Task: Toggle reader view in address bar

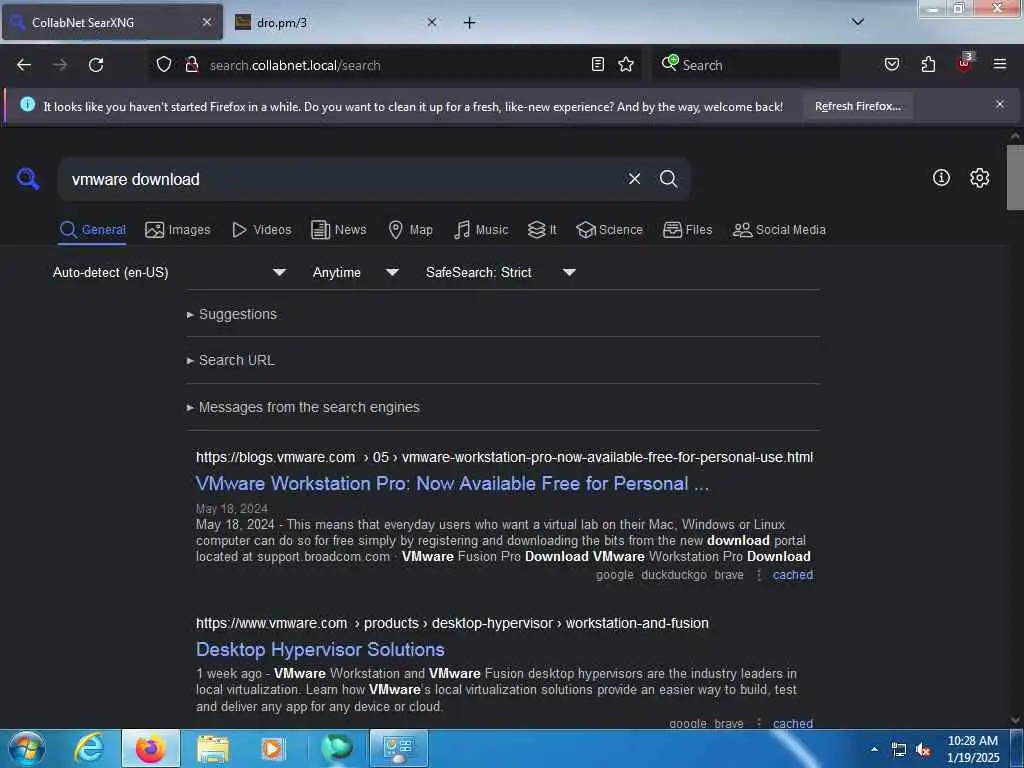Action: pyautogui.click(x=598, y=65)
